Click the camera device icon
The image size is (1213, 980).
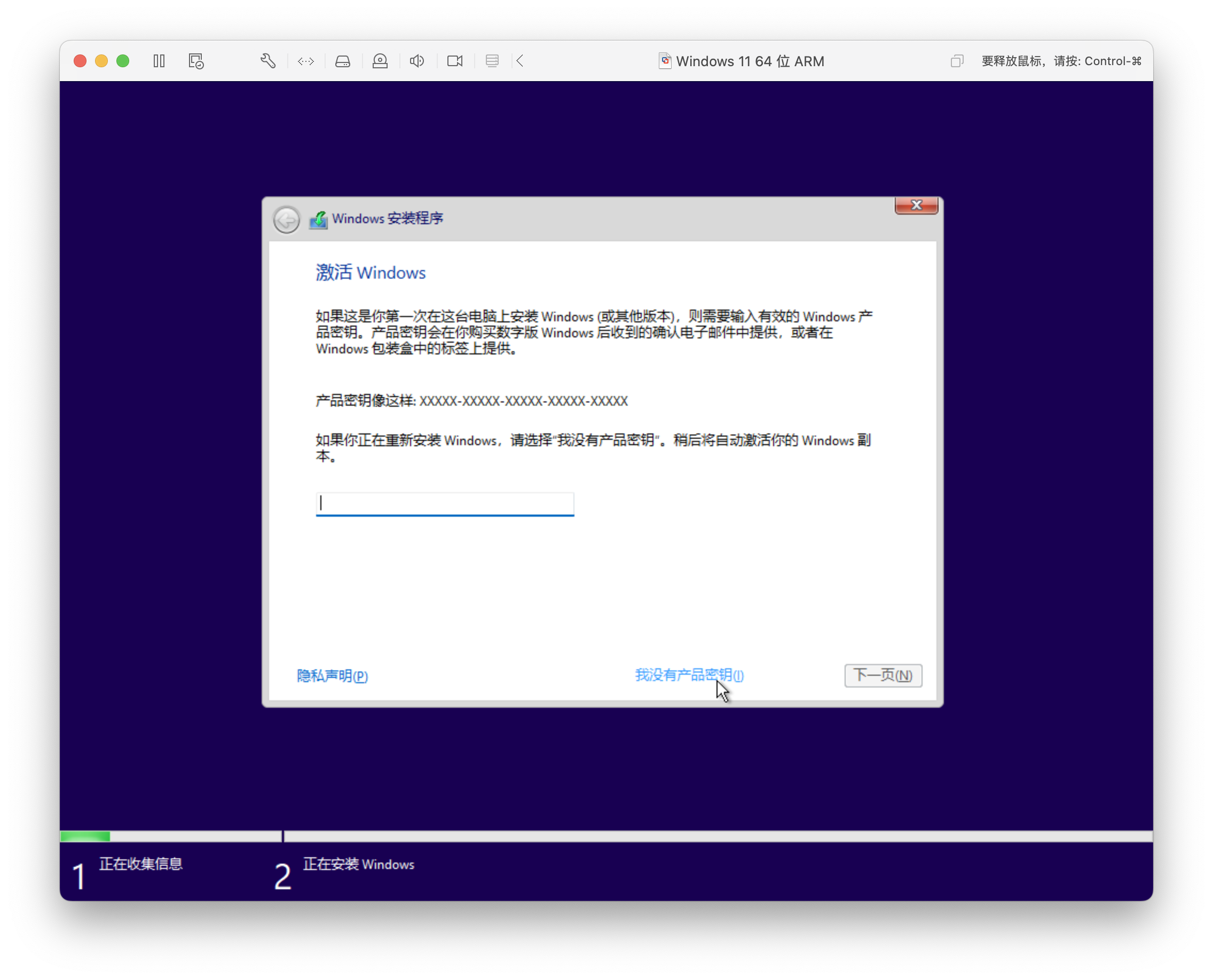454,61
